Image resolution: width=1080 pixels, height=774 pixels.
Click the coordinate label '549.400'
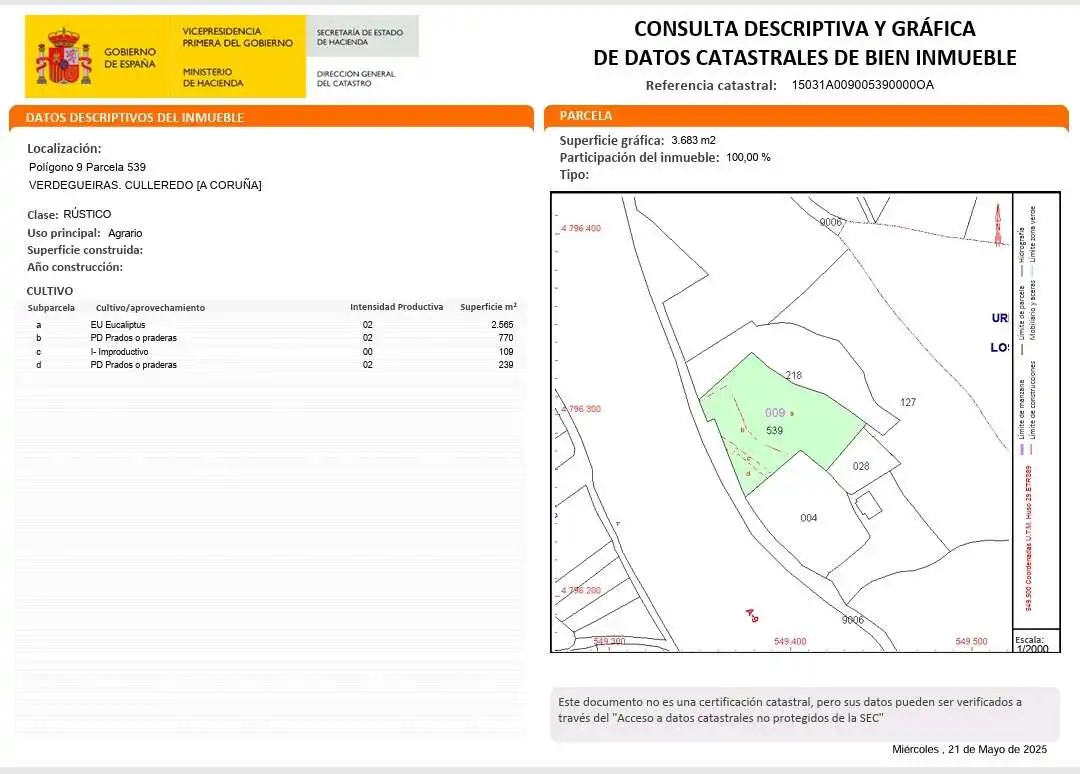click(x=790, y=641)
